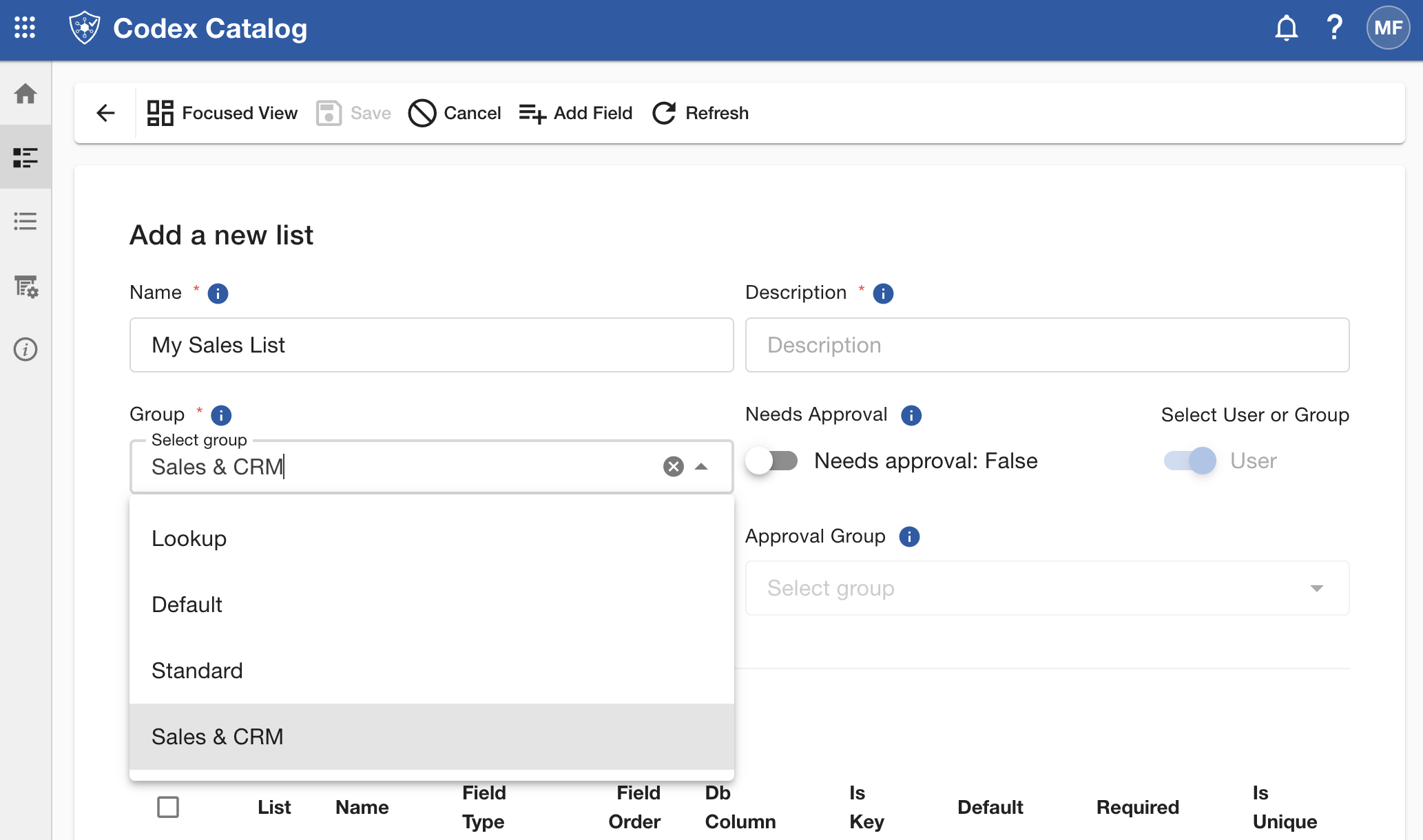Open the list definitions sidebar icon
1423x840 pixels.
[x=25, y=157]
